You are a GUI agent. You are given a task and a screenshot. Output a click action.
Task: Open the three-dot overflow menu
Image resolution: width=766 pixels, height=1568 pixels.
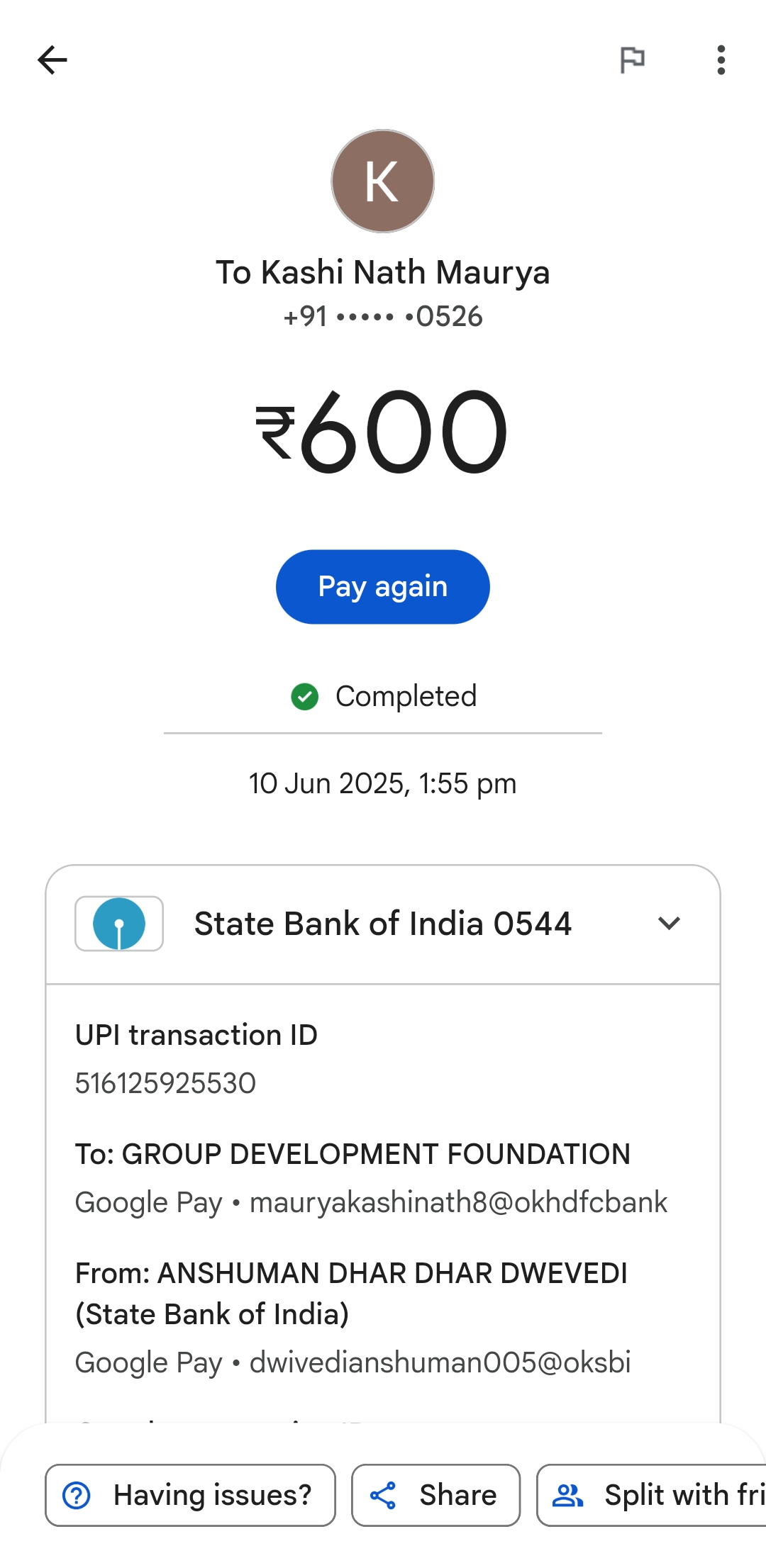721,60
